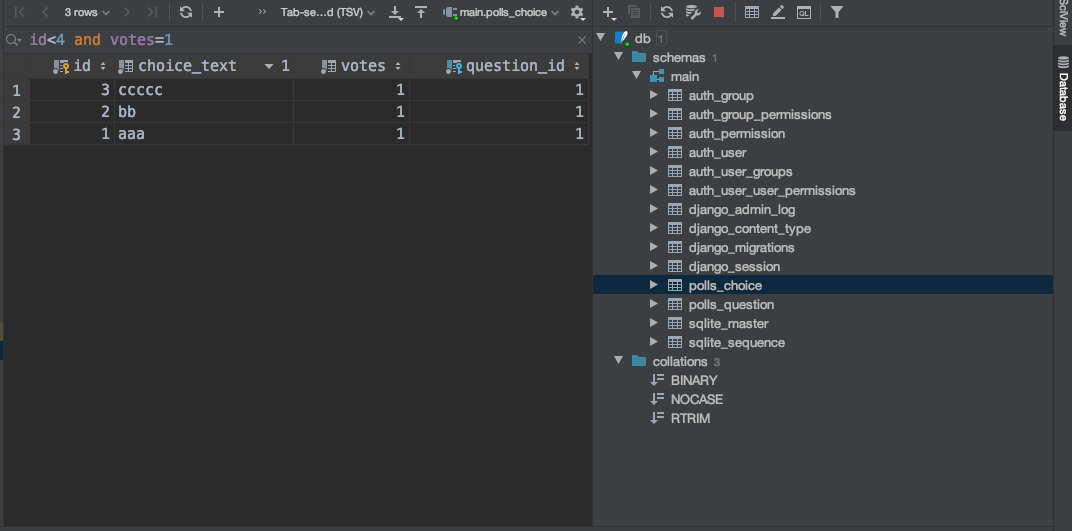The width and height of the screenshot is (1072, 531).
Task: Open the QL query console
Action: [x=804, y=12]
